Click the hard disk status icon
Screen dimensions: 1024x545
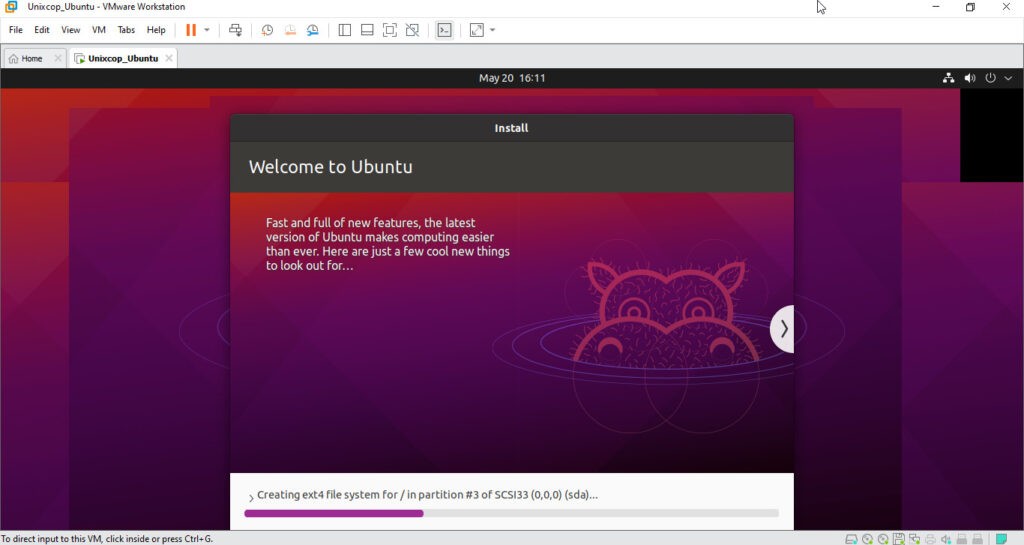[x=851, y=539]
